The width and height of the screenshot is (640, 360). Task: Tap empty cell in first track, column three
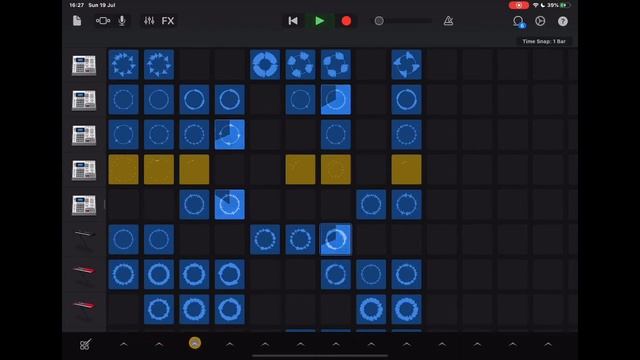click(194, 64)
